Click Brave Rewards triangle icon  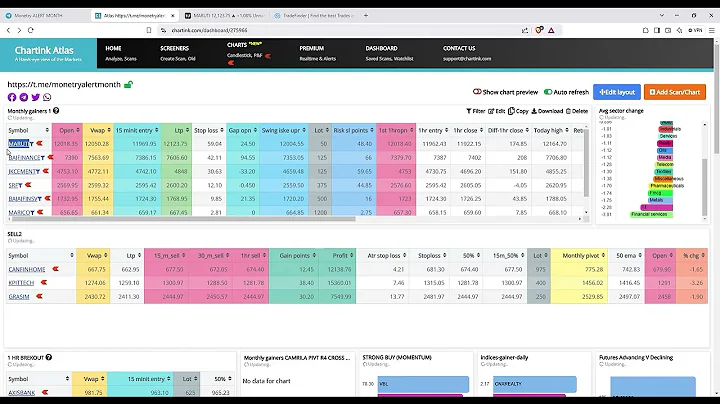click(551, 30)
